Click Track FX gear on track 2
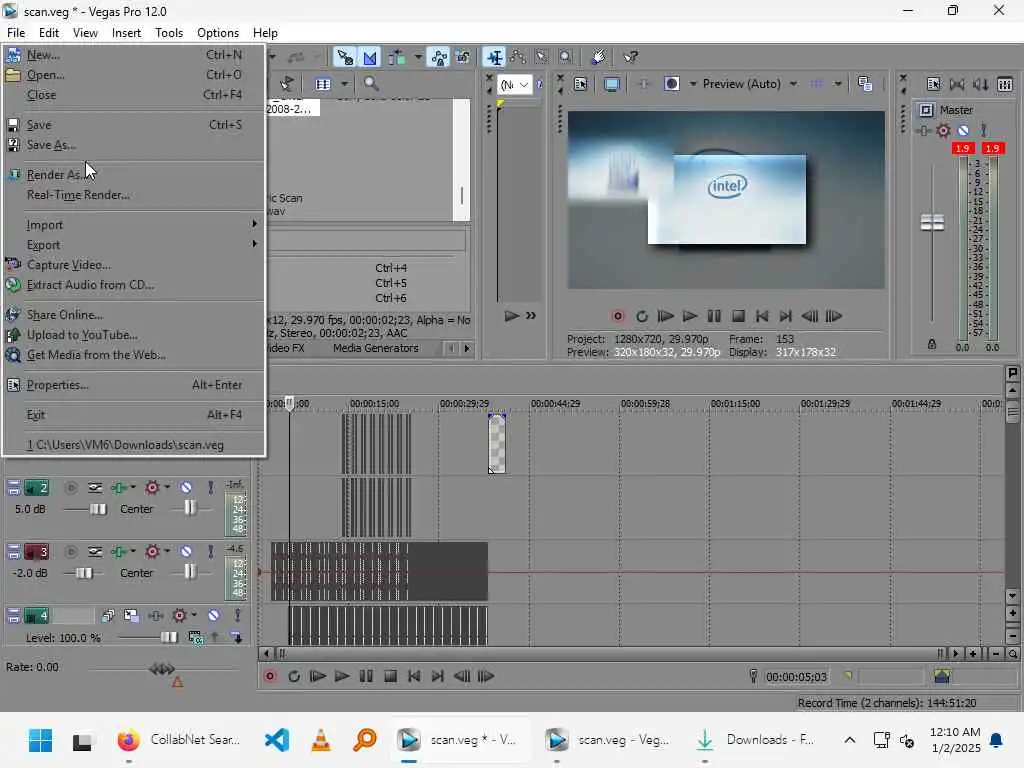The width and height of the screenshot is (1024, 768). [x=152, y=488]
